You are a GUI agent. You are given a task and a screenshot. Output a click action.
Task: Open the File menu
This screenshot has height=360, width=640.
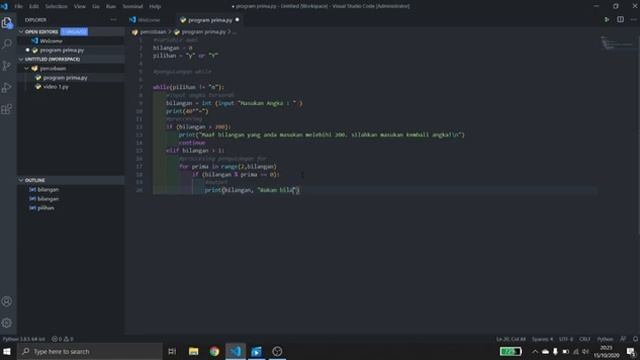19,6
